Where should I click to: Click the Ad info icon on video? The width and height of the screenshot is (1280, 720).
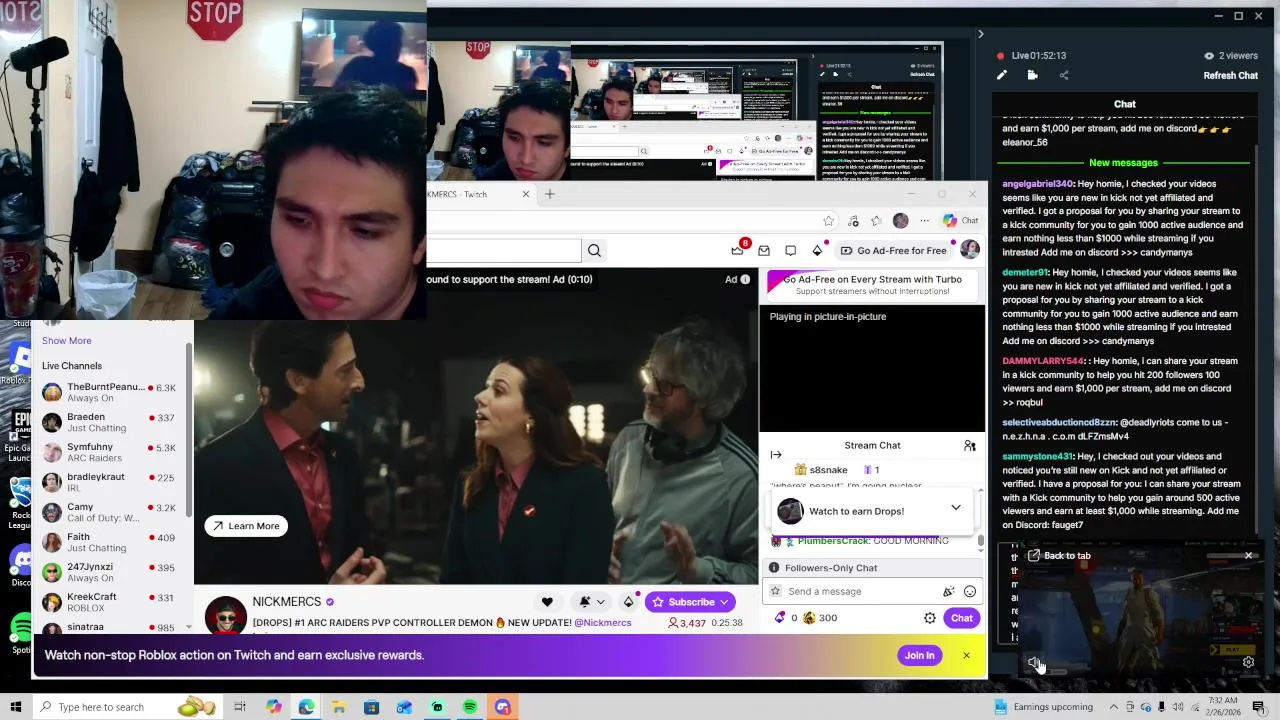point(745,280)
